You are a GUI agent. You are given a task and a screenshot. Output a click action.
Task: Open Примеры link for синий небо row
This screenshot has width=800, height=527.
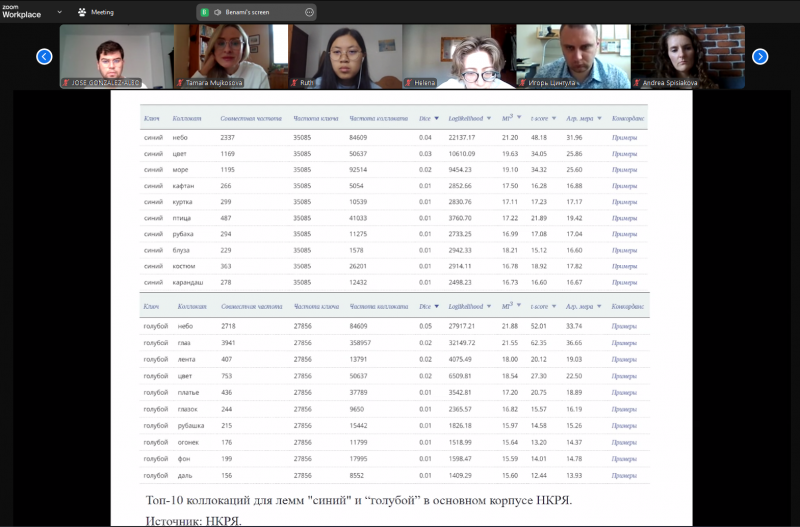pos(624,137)
